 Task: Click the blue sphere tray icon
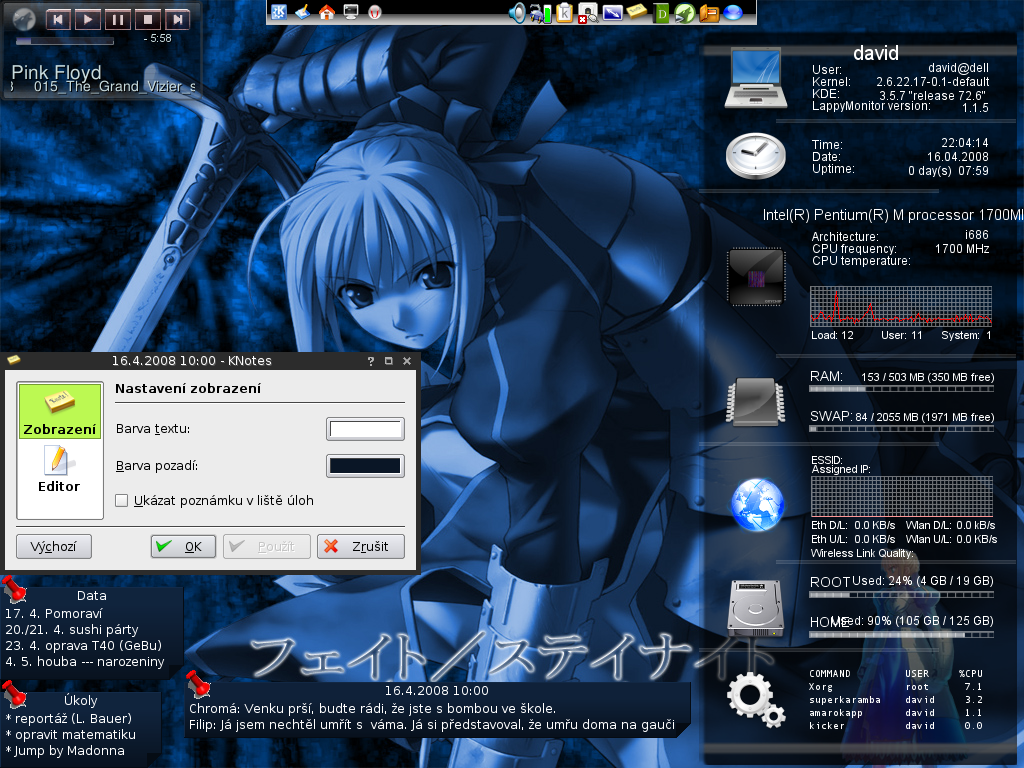tap(733, 12)
